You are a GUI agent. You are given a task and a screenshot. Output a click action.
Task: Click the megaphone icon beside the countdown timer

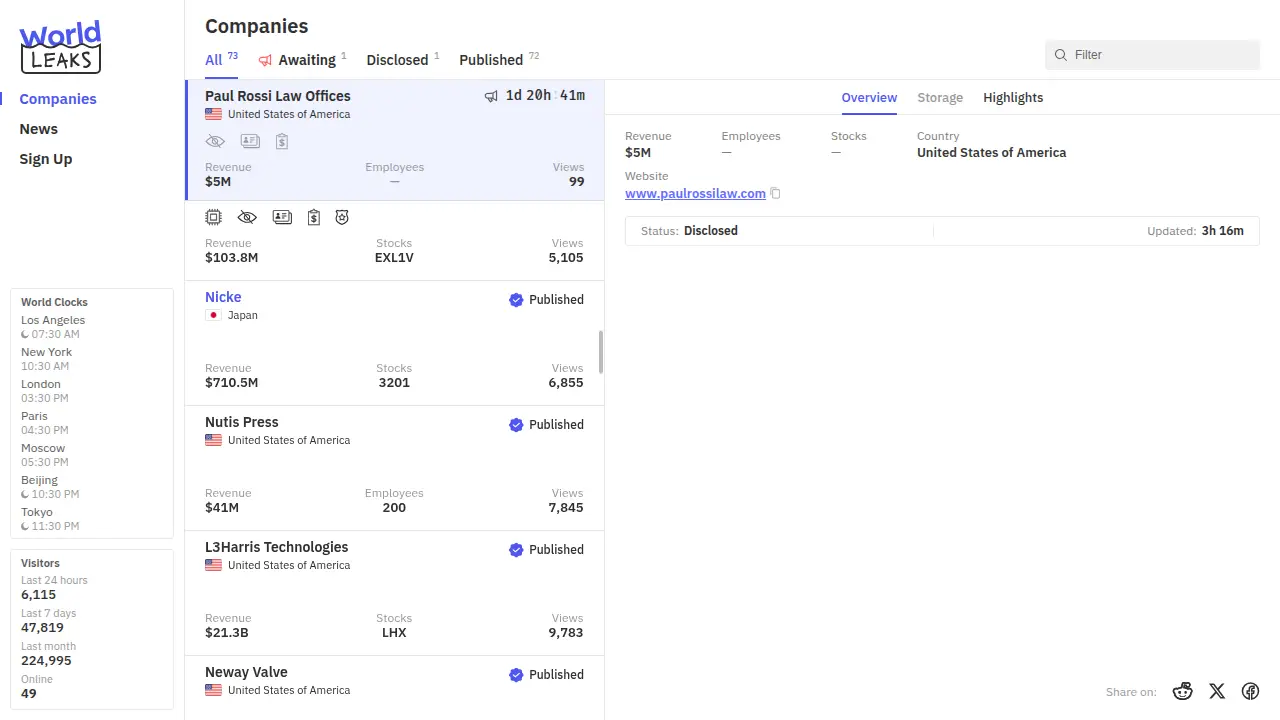(491, 96)
